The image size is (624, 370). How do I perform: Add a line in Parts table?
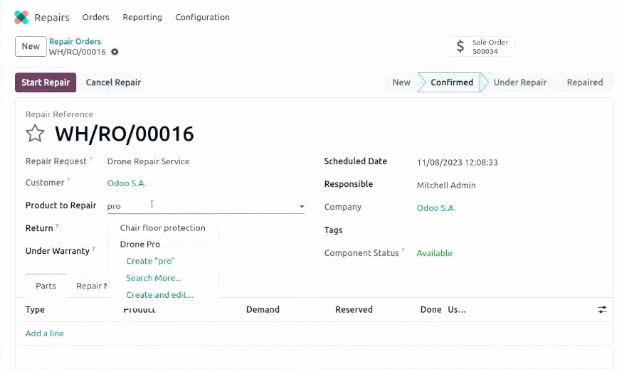(45, 333)
